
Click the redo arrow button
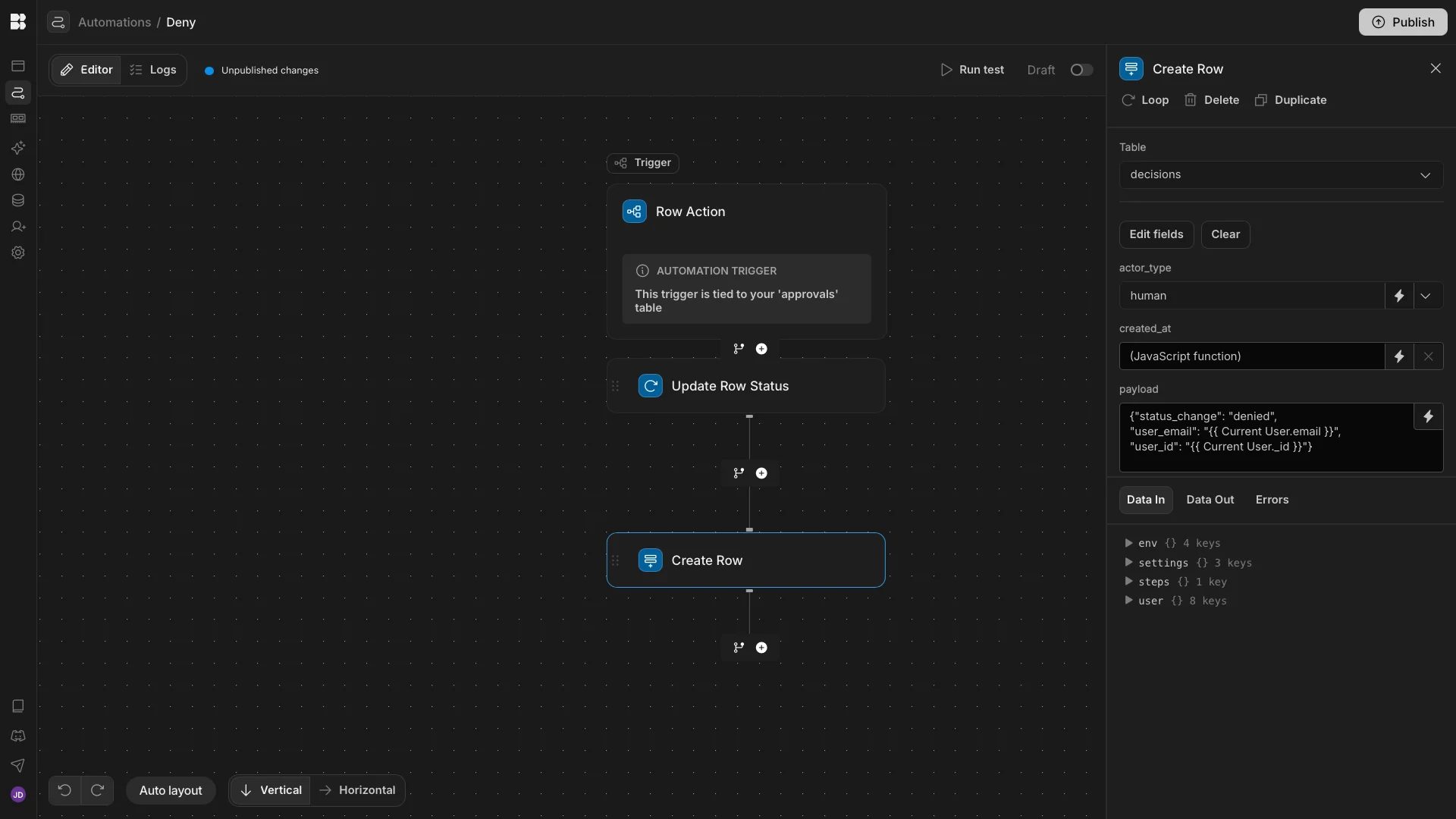(x=98, y=790)
